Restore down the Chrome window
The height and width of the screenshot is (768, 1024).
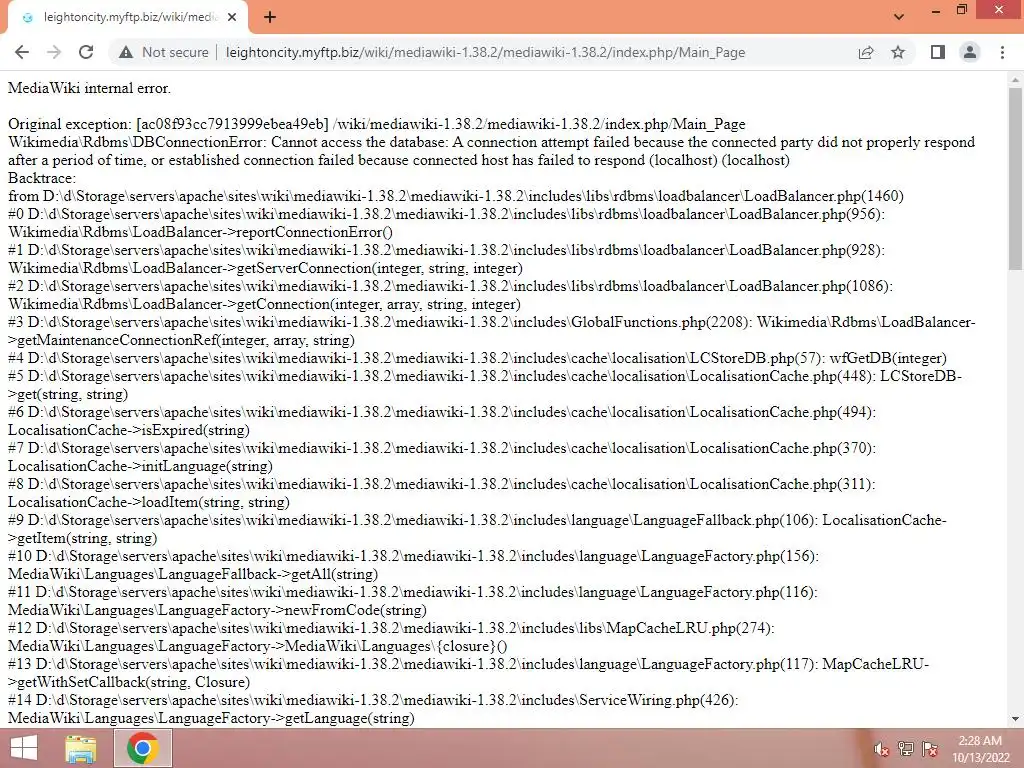point(961,10)
